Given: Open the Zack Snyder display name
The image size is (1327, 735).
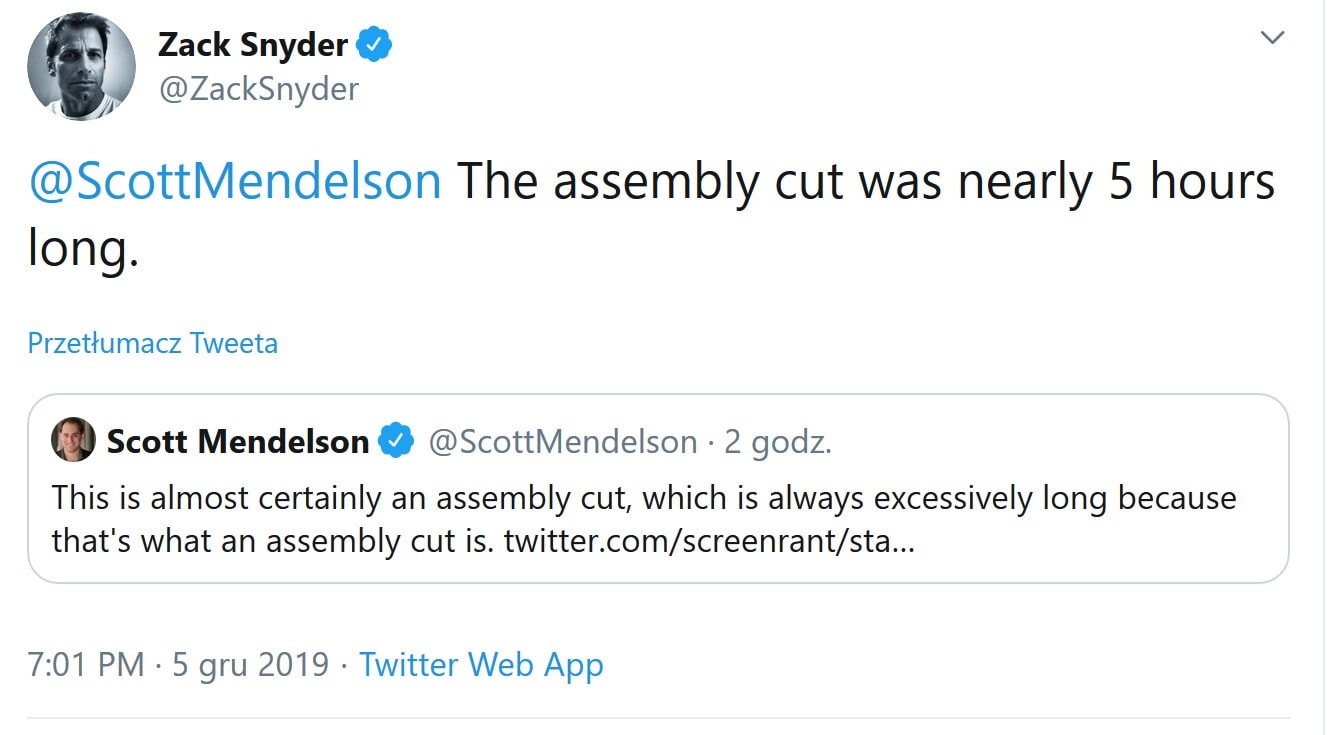Looking at the screenshot, I should click(x=252, y=45).
